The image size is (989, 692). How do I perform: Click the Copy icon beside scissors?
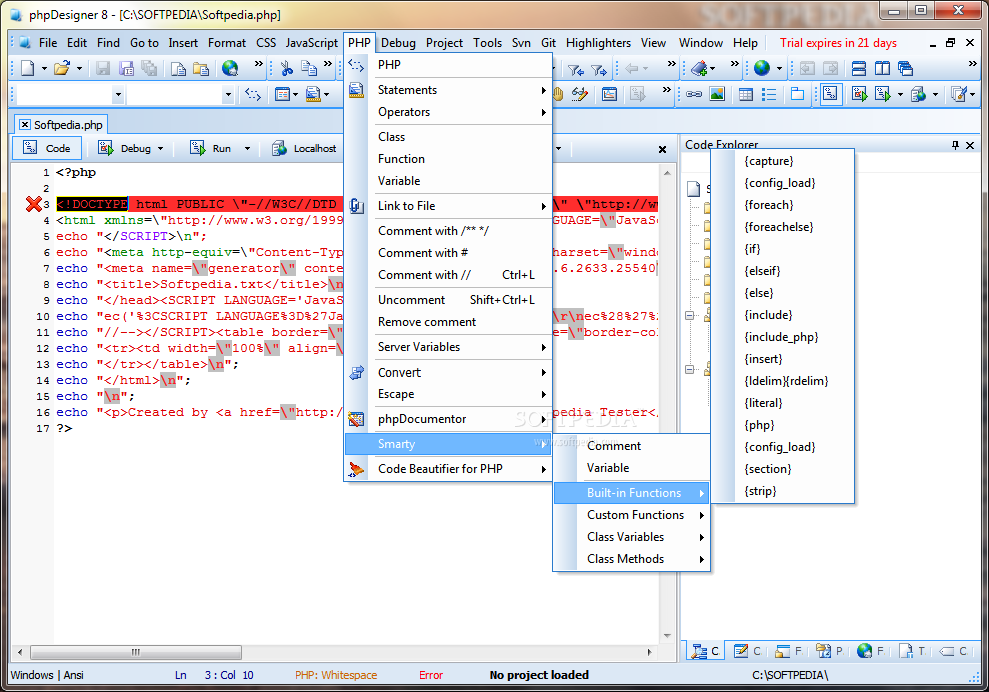point(308,68)
